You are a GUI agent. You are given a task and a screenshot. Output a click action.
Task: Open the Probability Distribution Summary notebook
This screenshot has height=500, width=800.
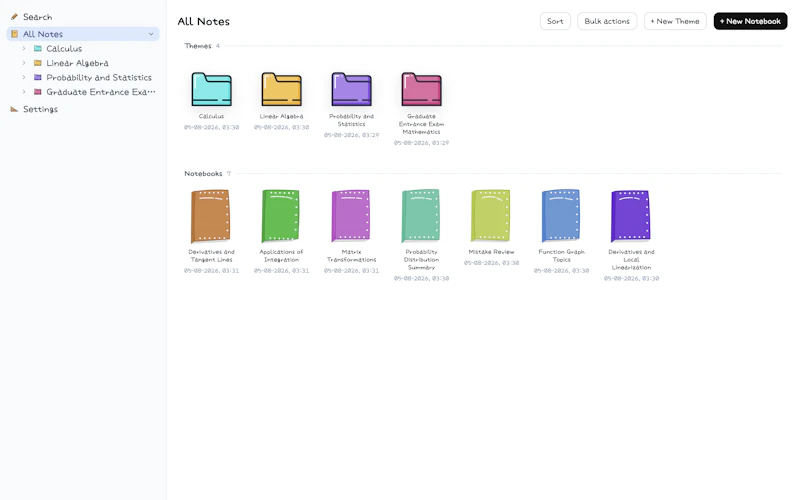(420, 216)
